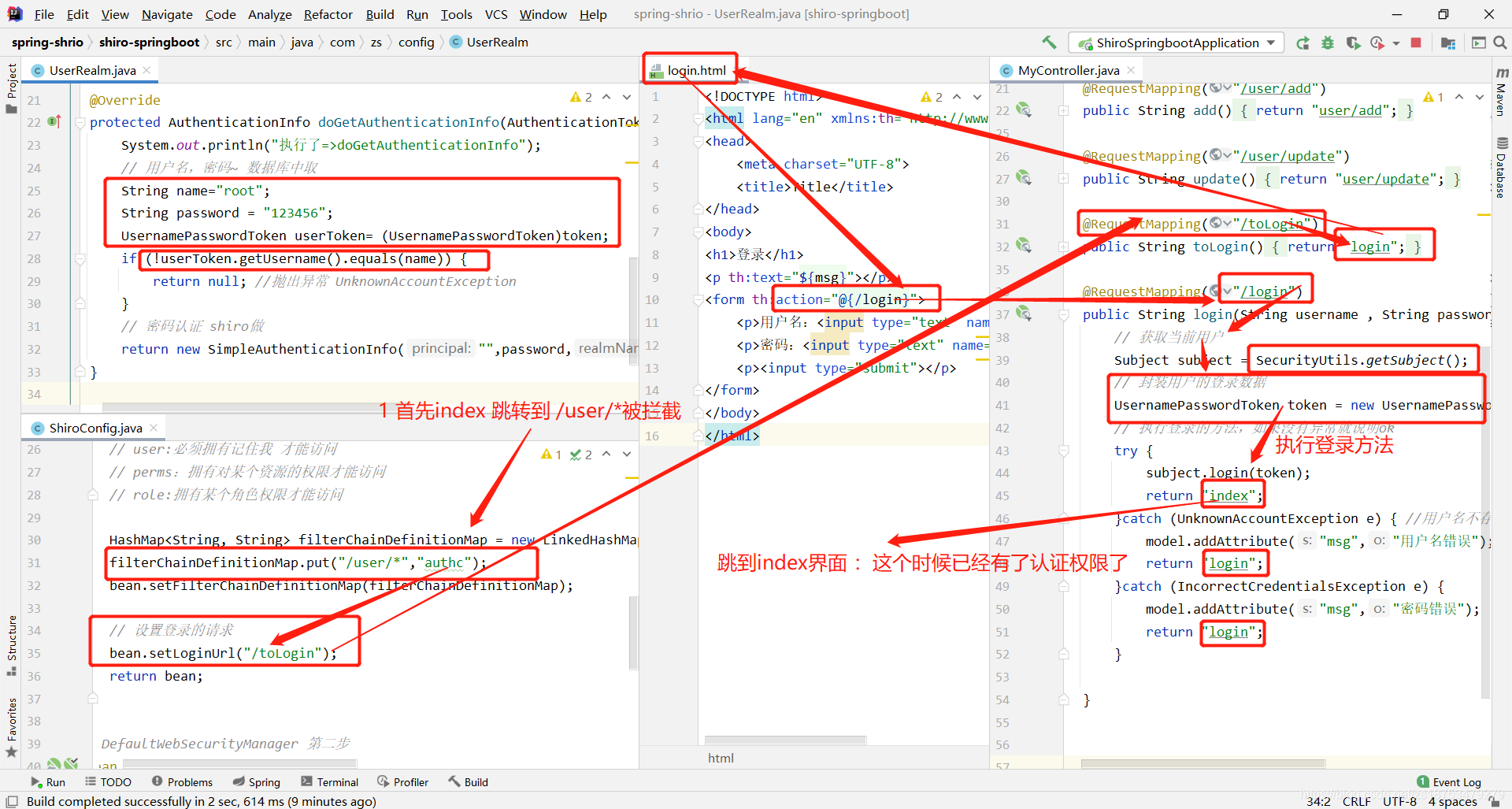
Task: Collapse the if block fold on line 28
Action: [80, 258]
